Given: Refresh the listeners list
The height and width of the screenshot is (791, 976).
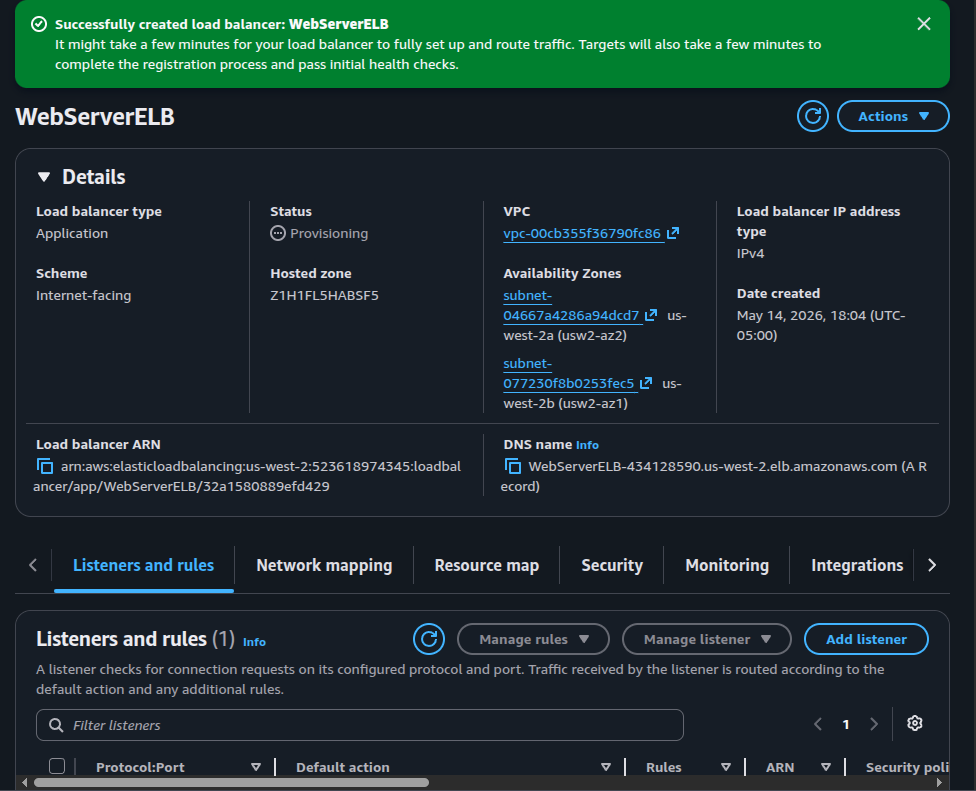Looking at the screenshot, I should [429, 639].
